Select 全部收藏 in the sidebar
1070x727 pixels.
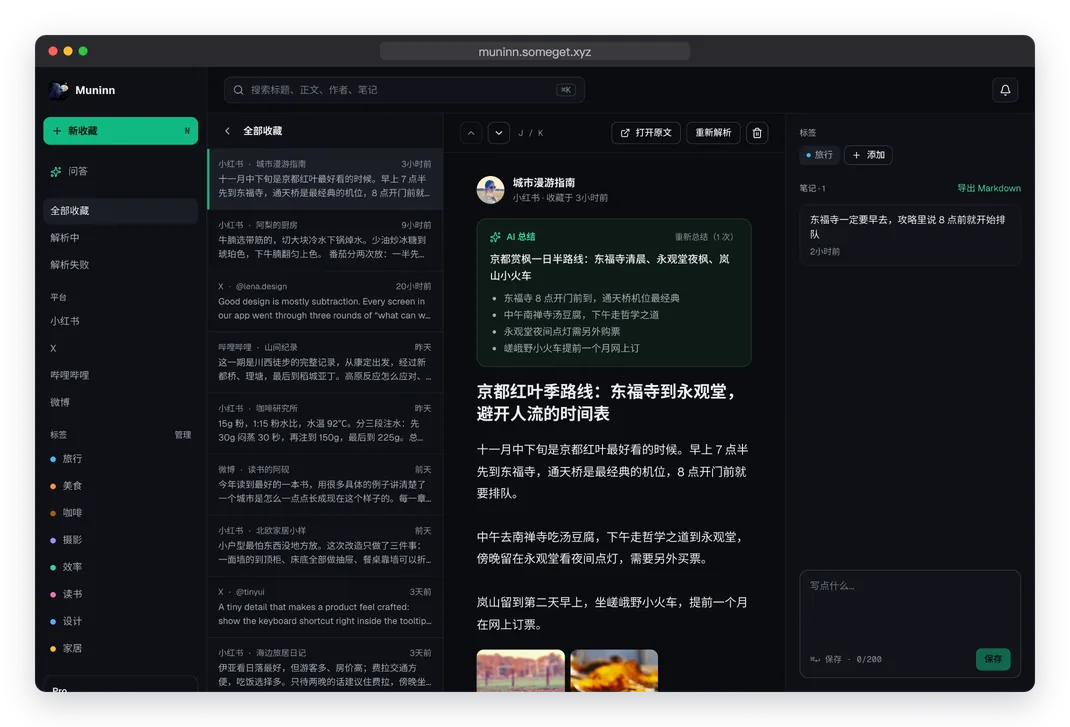120,211
